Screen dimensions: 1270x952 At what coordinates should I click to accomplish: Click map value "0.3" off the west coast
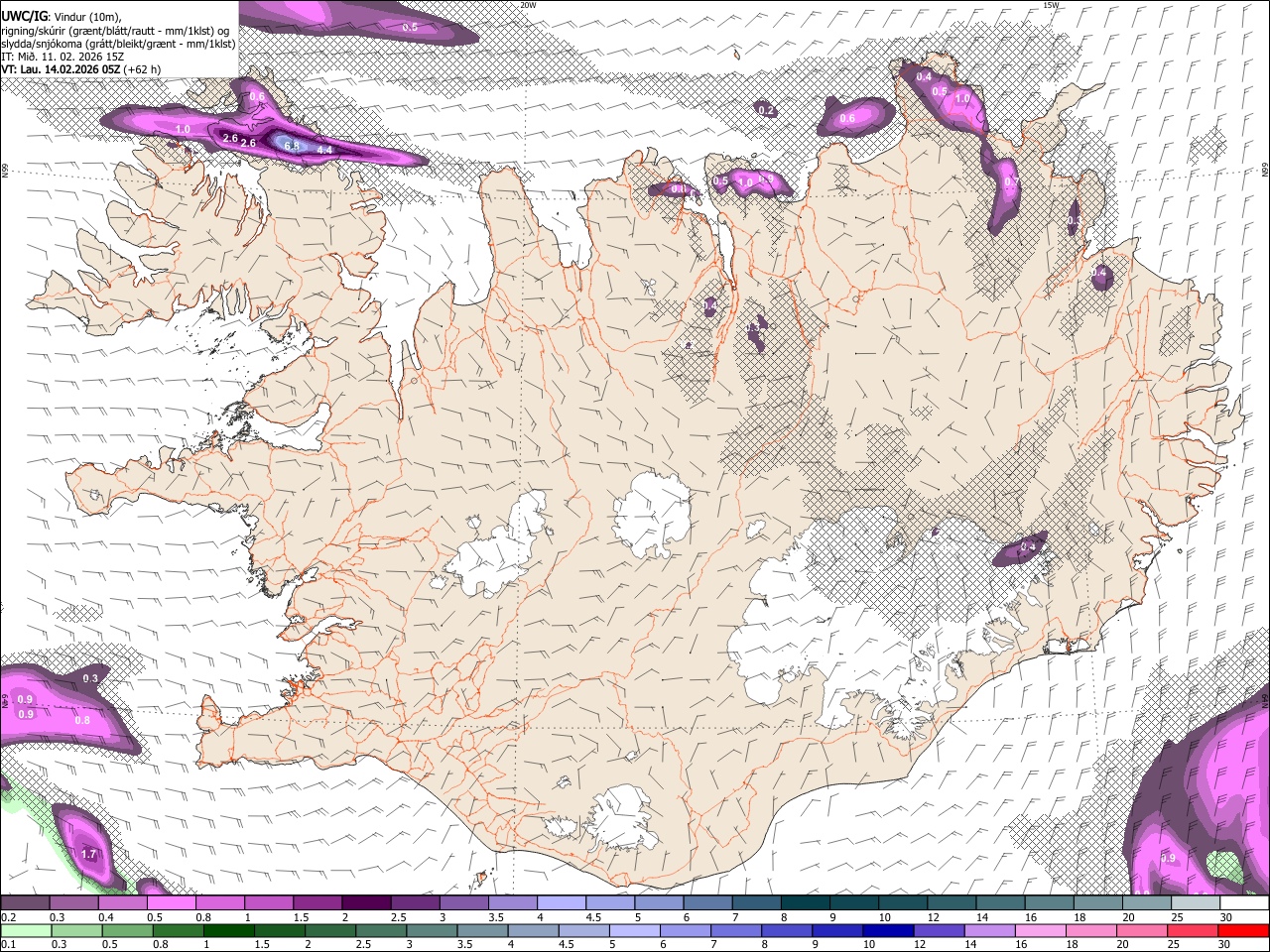tap(90, 678)
